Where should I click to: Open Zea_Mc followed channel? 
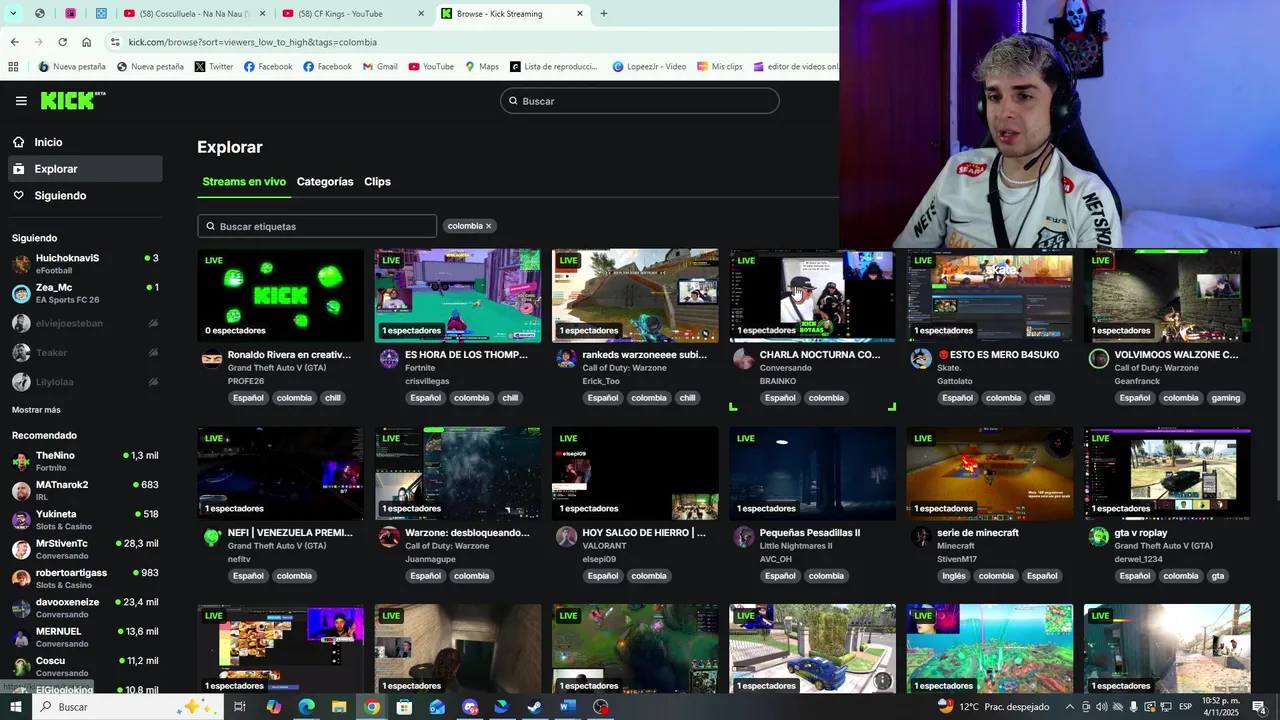(x=85, y=293)
